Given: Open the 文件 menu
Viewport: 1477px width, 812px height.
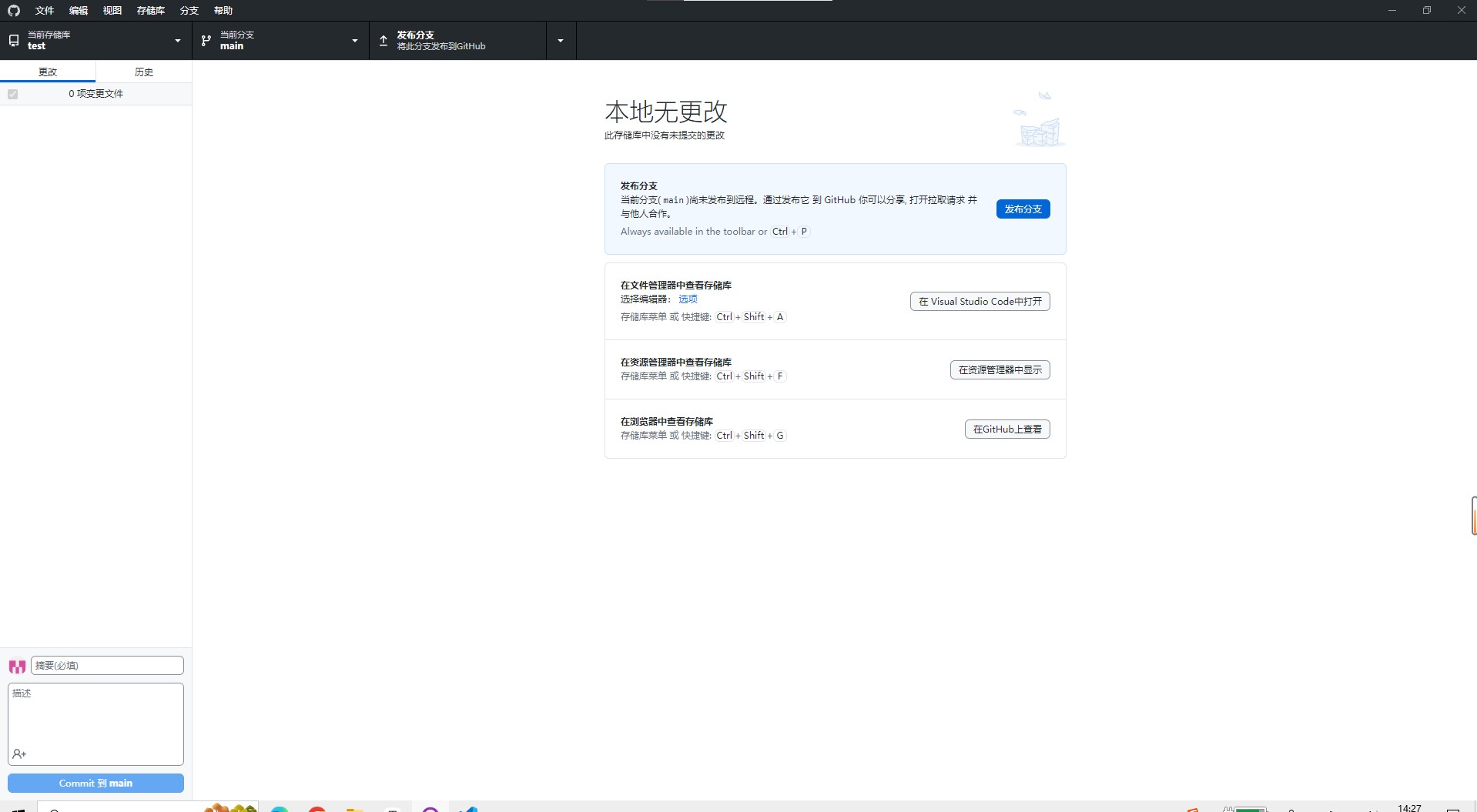Looking at the screenshot, I should (45, 11).
